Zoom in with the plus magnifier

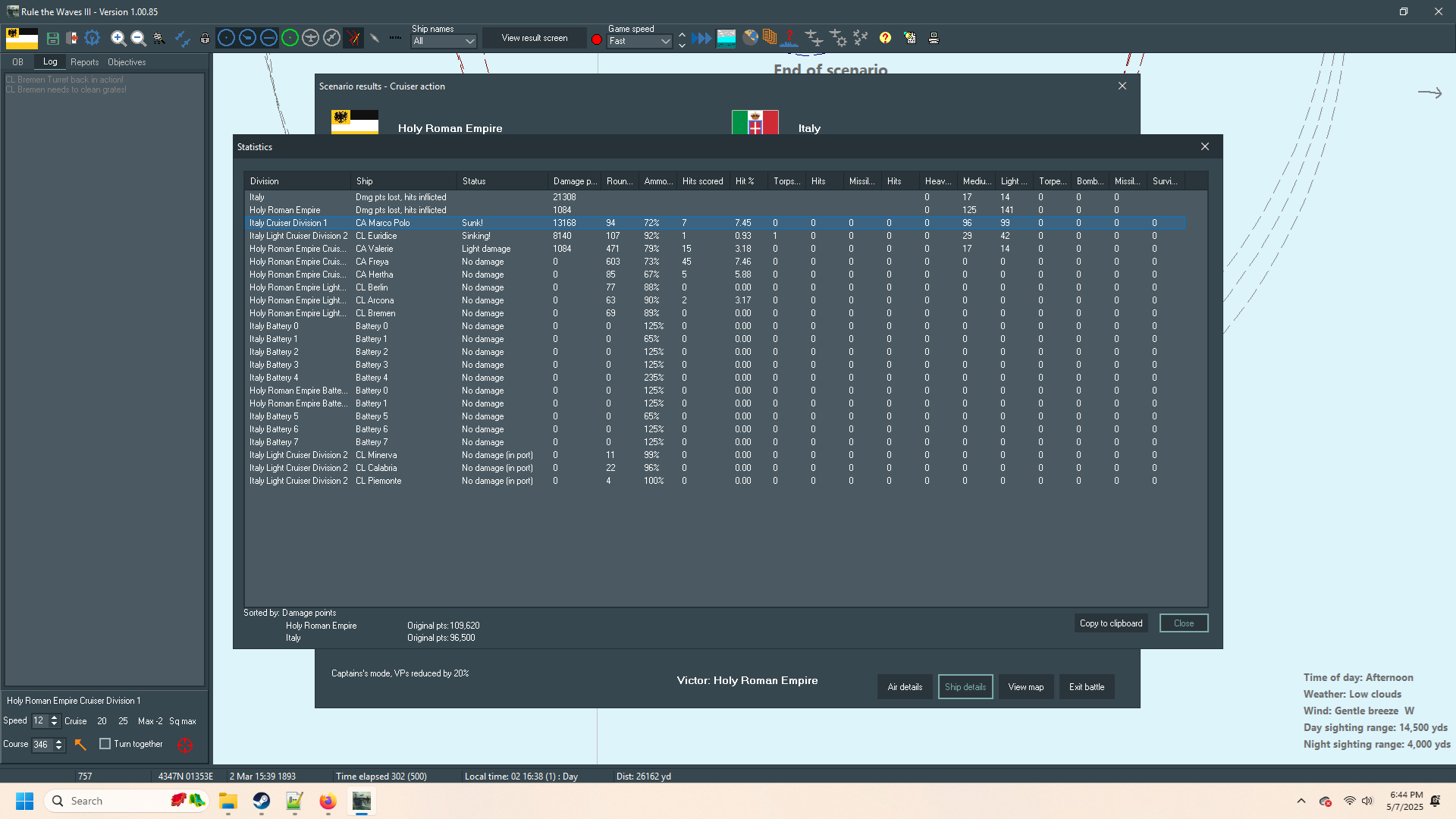click(x=118, y=38)
